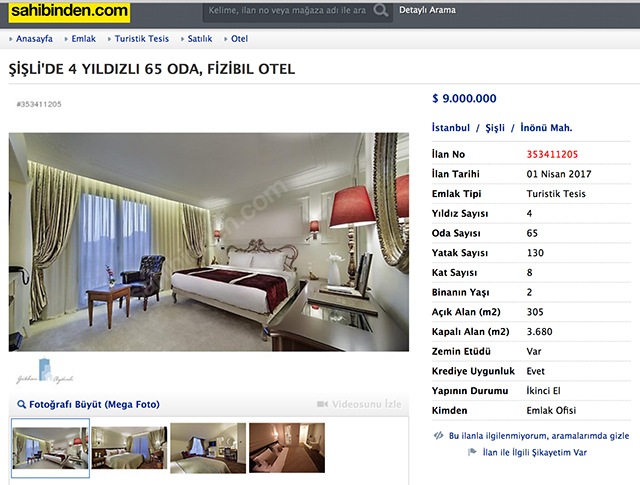640x485 pixels.
Task: Click the video camera icon beside Videosunu İzle
Action: tap(322, 404)
